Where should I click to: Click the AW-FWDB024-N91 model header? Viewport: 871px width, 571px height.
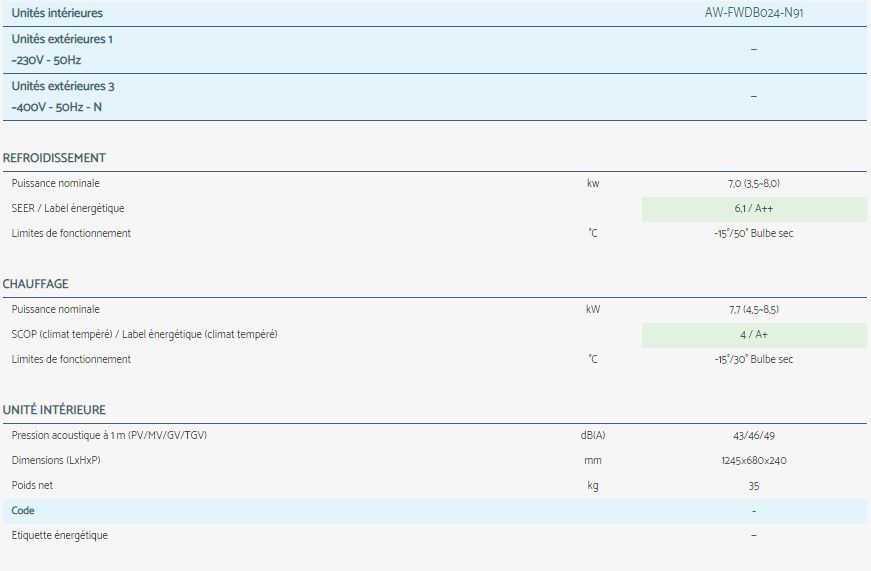pos(753,13)
